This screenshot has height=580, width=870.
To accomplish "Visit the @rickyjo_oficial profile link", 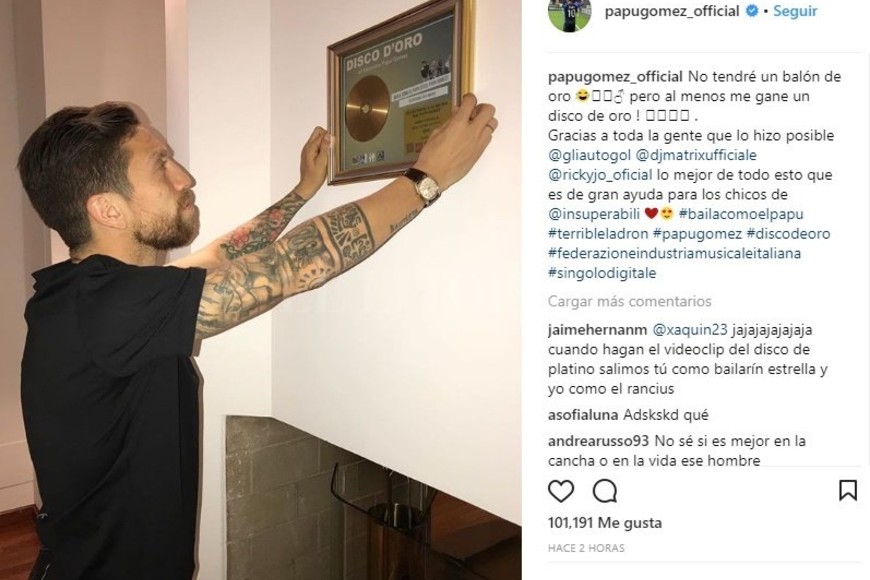I will (600, 175).
